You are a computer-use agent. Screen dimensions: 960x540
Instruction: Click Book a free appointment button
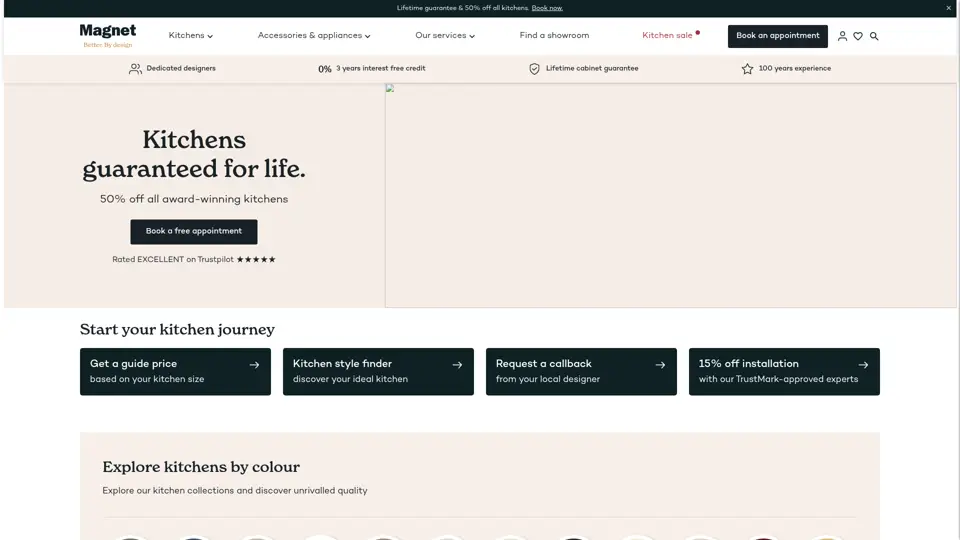coord(193,231)
